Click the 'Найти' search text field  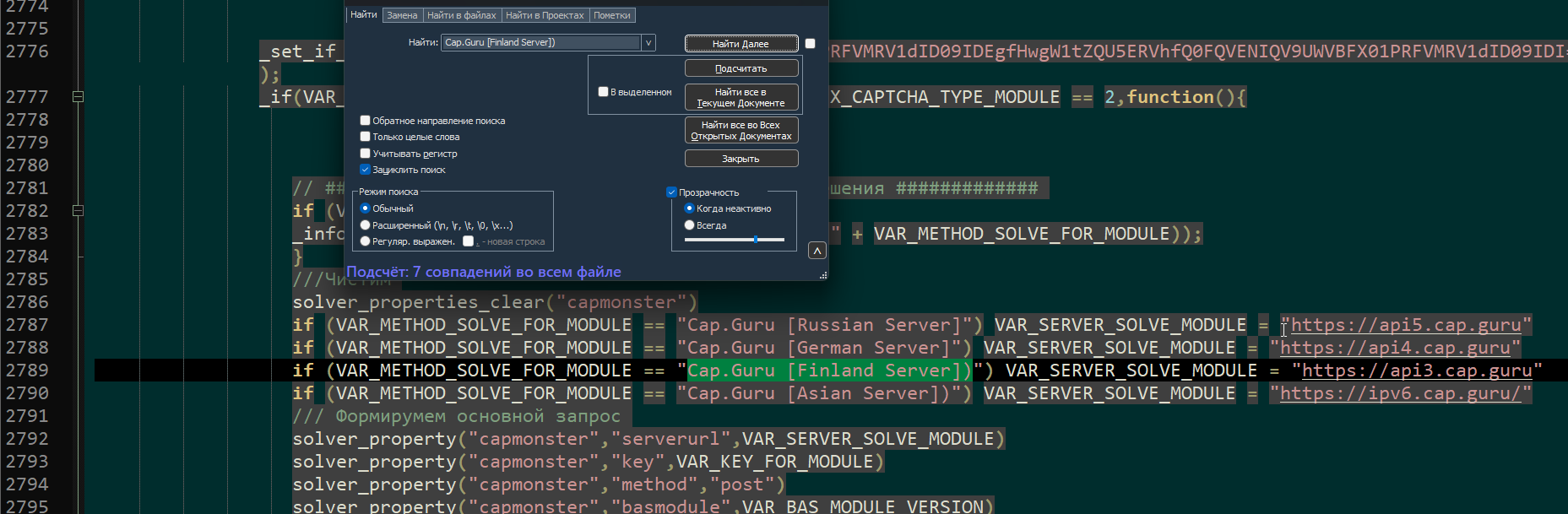(x=540, y=43)
